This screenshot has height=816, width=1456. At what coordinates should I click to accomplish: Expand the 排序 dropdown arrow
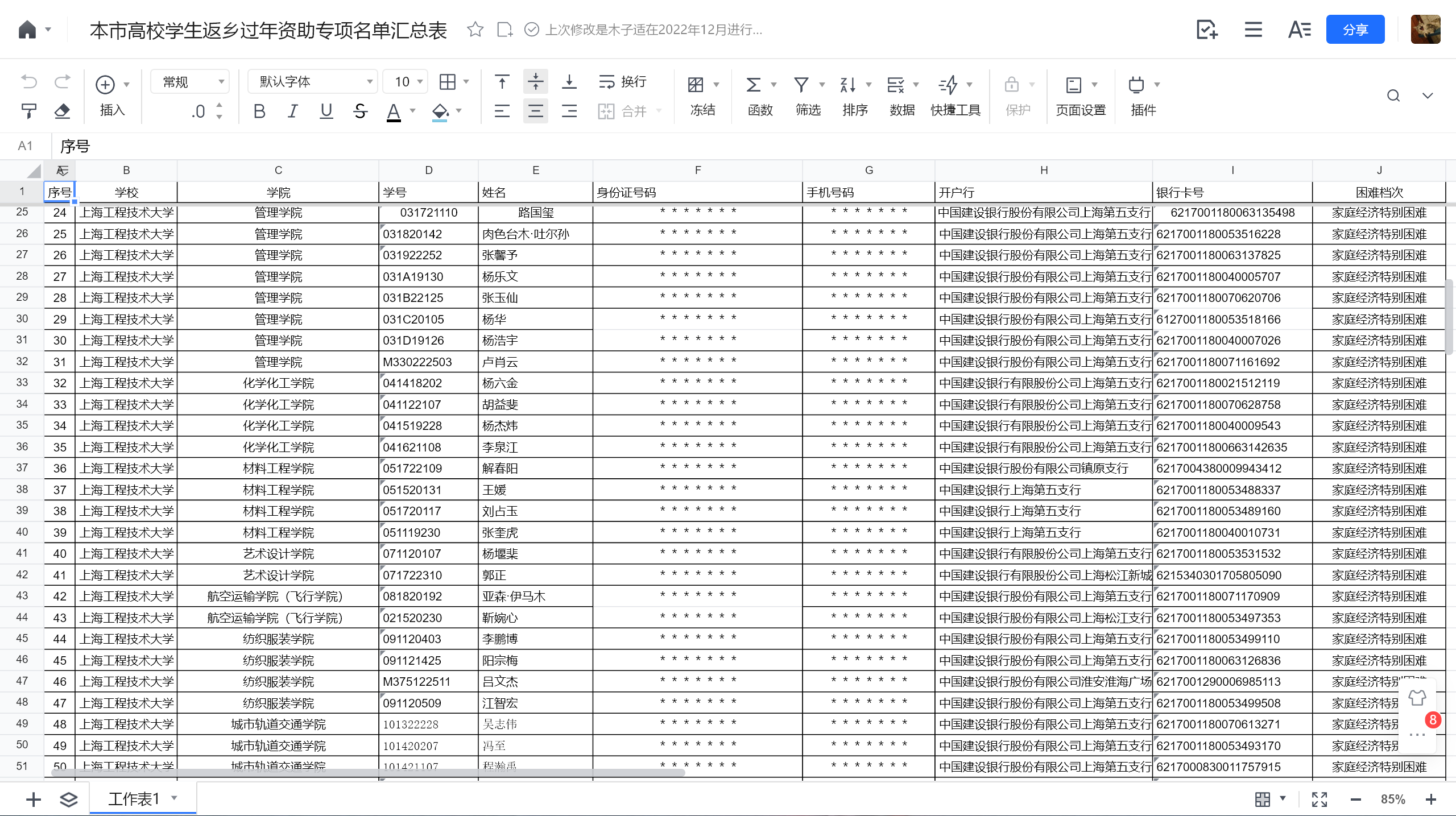pos(868,85)
